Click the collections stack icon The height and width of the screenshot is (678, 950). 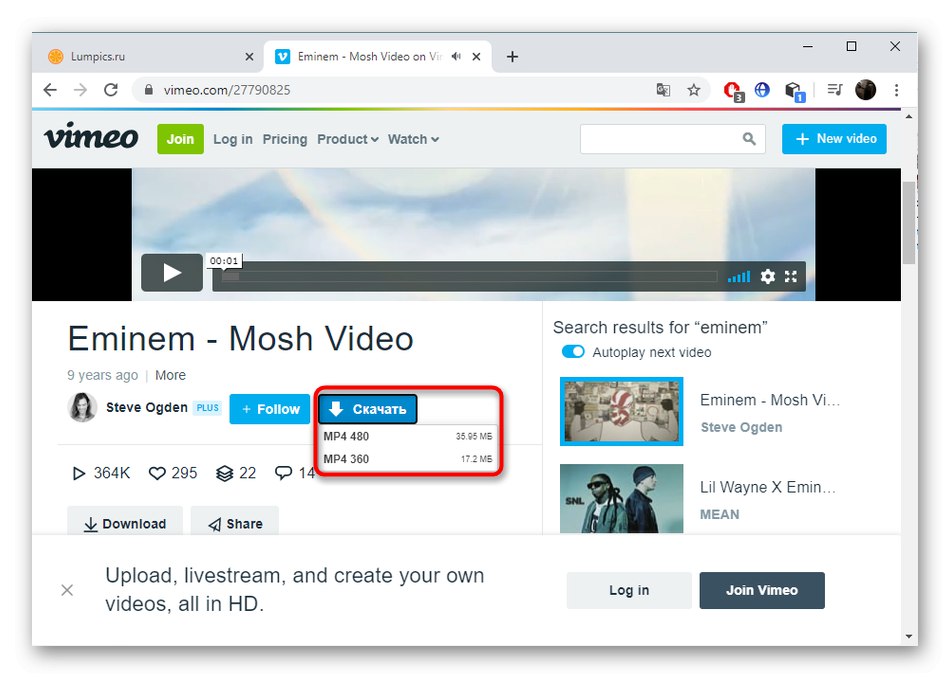click(225, 473)
